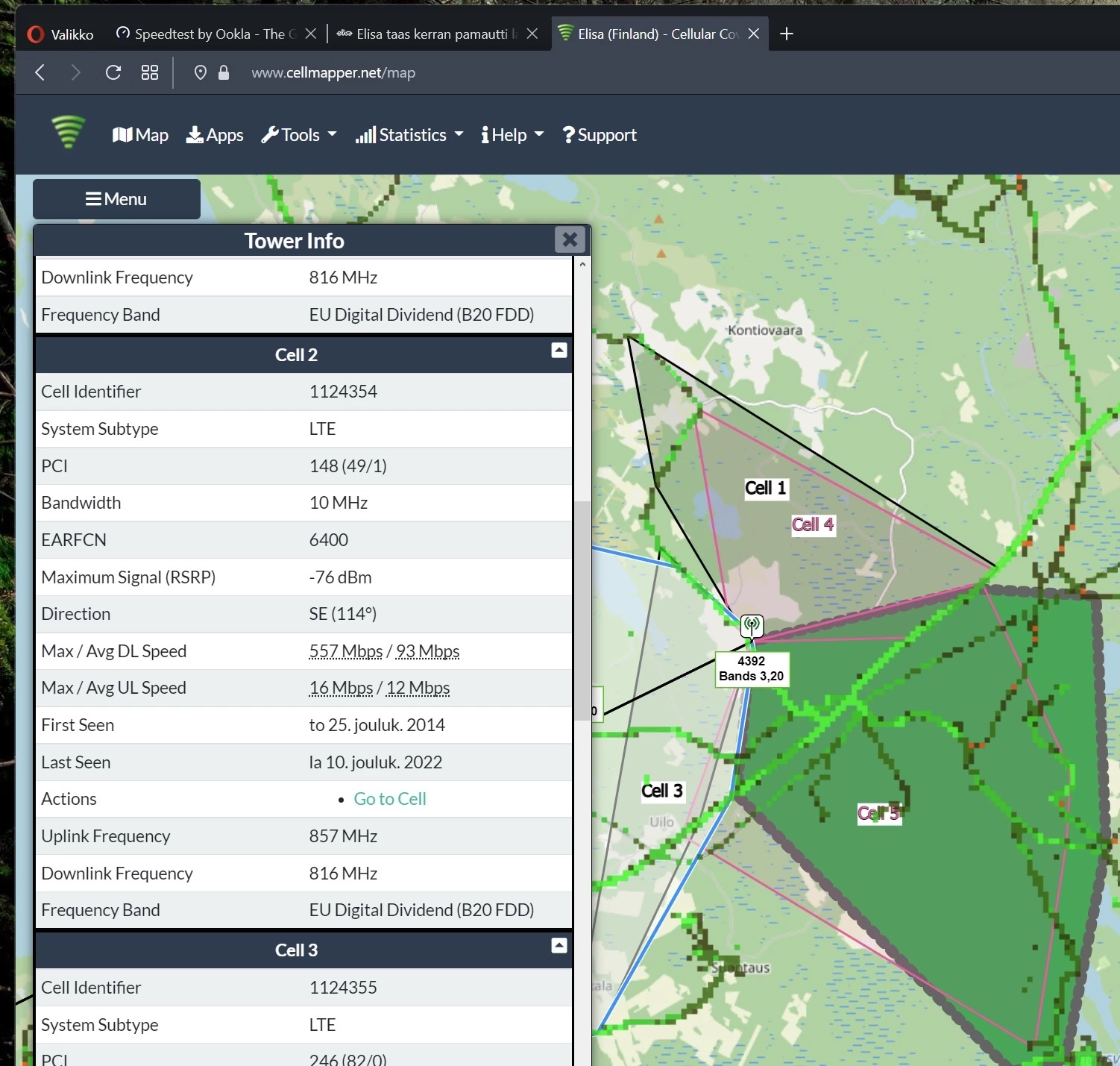The image size is (1120, 1066).
Task: Click the tower antenna marker on map
Action: click(752, 624)
